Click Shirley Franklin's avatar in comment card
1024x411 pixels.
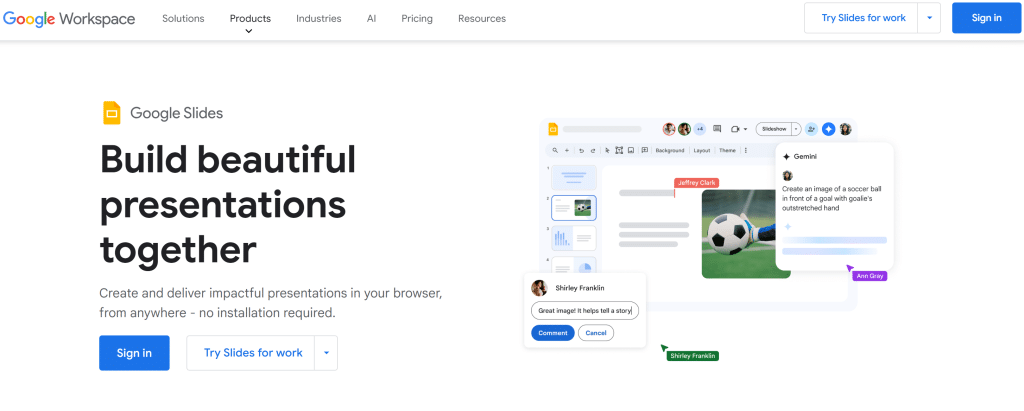coord(539,288)
